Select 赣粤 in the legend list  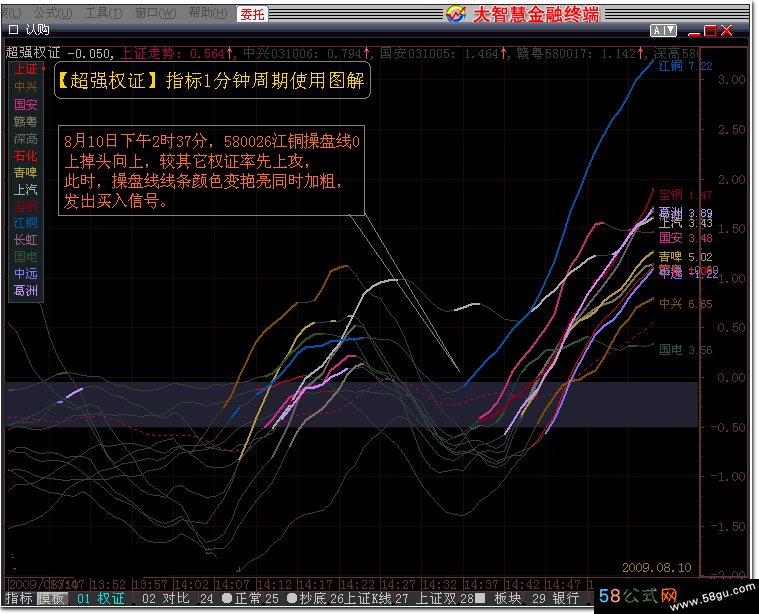(25, 122)
